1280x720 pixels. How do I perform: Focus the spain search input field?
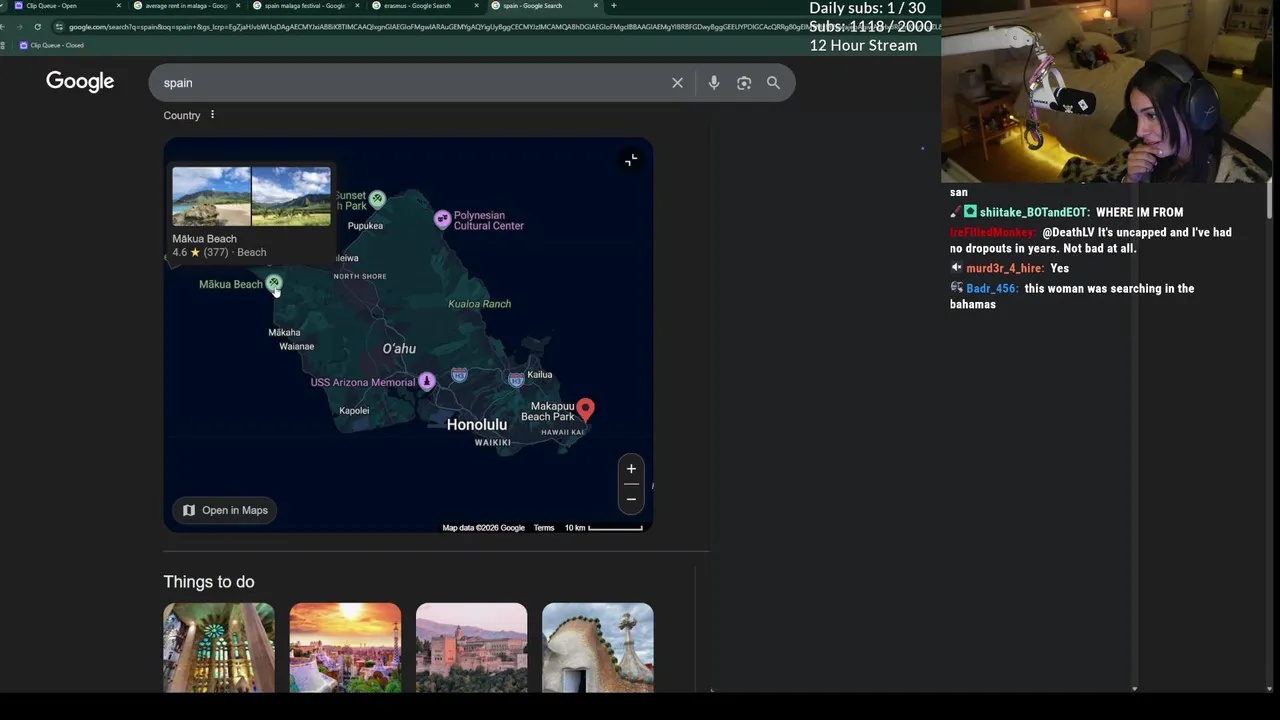click(x=410, y=83)
